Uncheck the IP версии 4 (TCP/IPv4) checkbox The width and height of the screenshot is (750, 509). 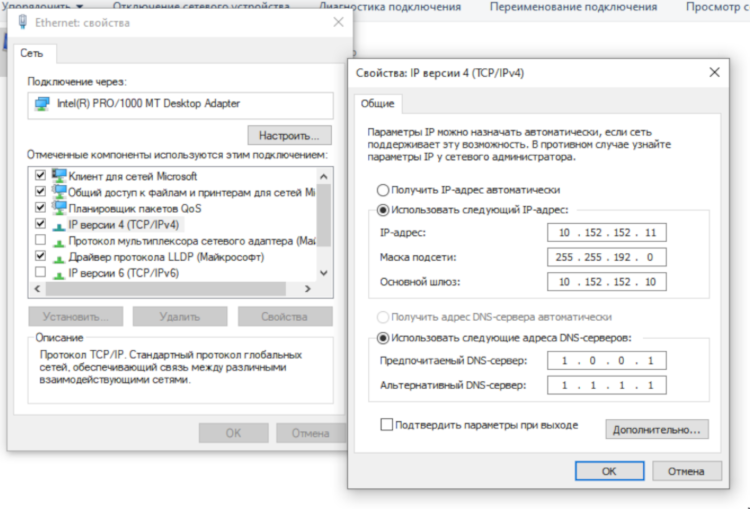tap(40, 225)
